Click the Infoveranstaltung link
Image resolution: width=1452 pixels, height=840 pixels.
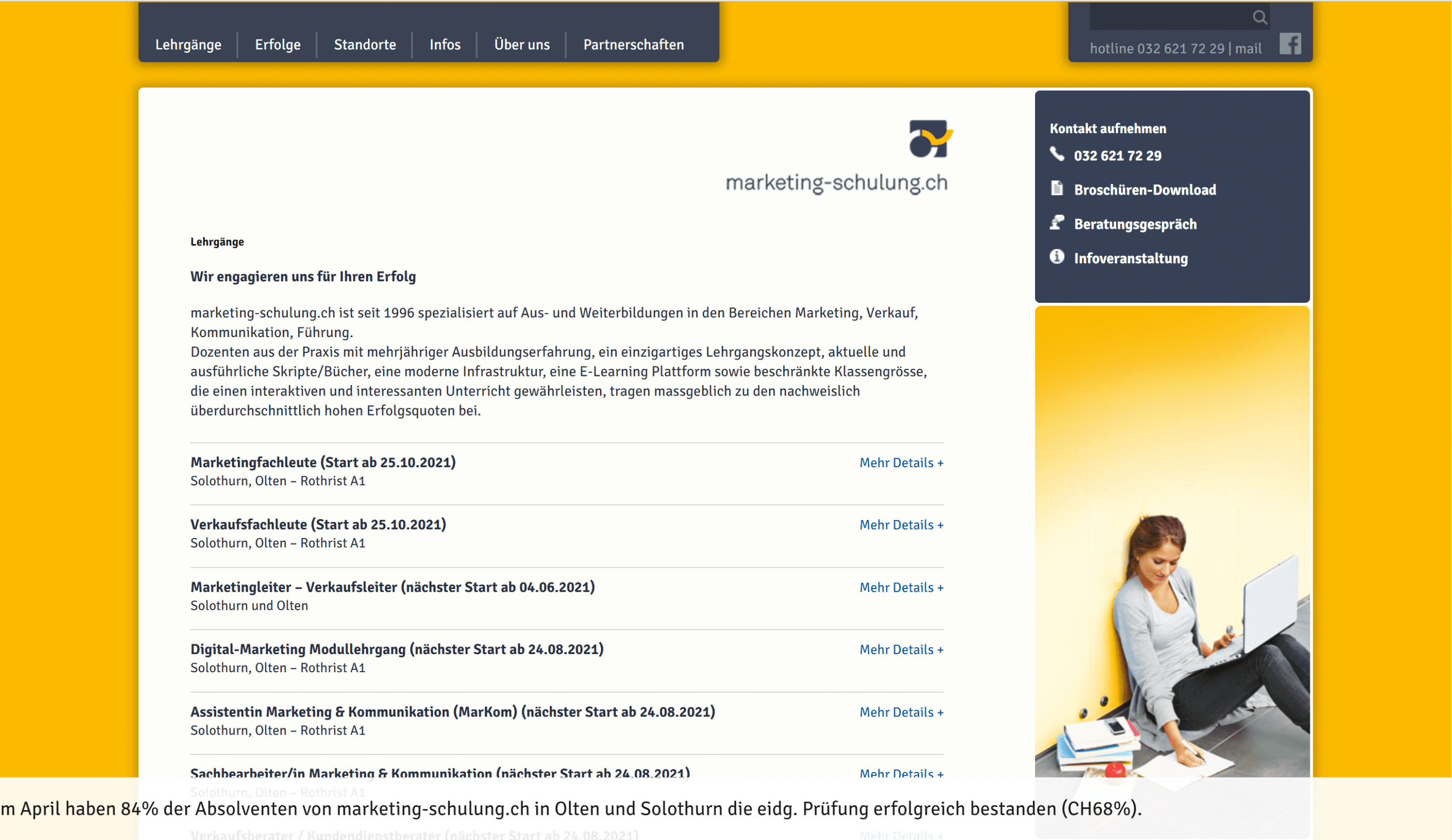1130,258
